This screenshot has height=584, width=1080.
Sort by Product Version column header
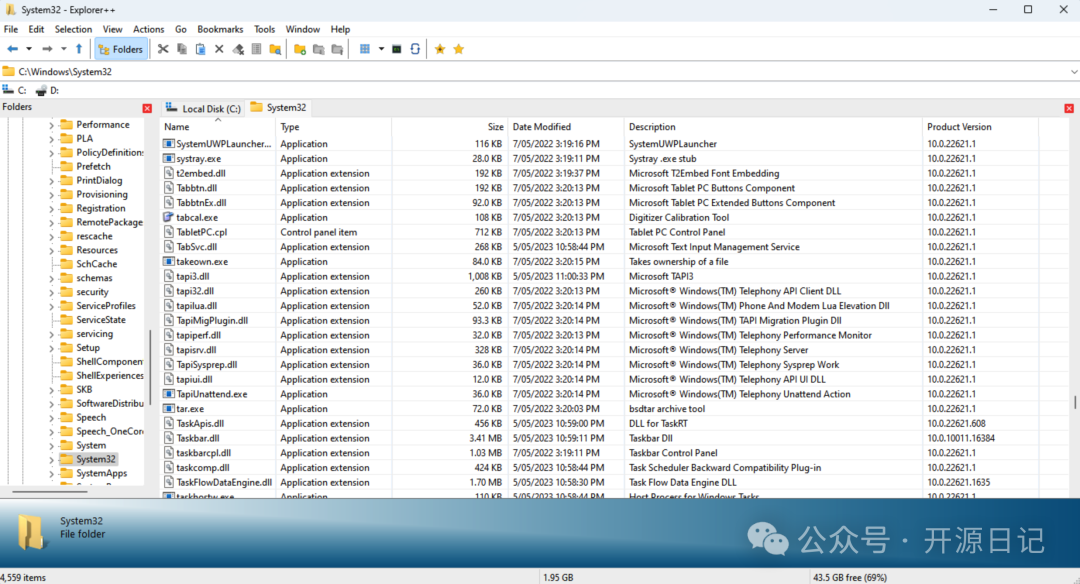pos(980,127)
